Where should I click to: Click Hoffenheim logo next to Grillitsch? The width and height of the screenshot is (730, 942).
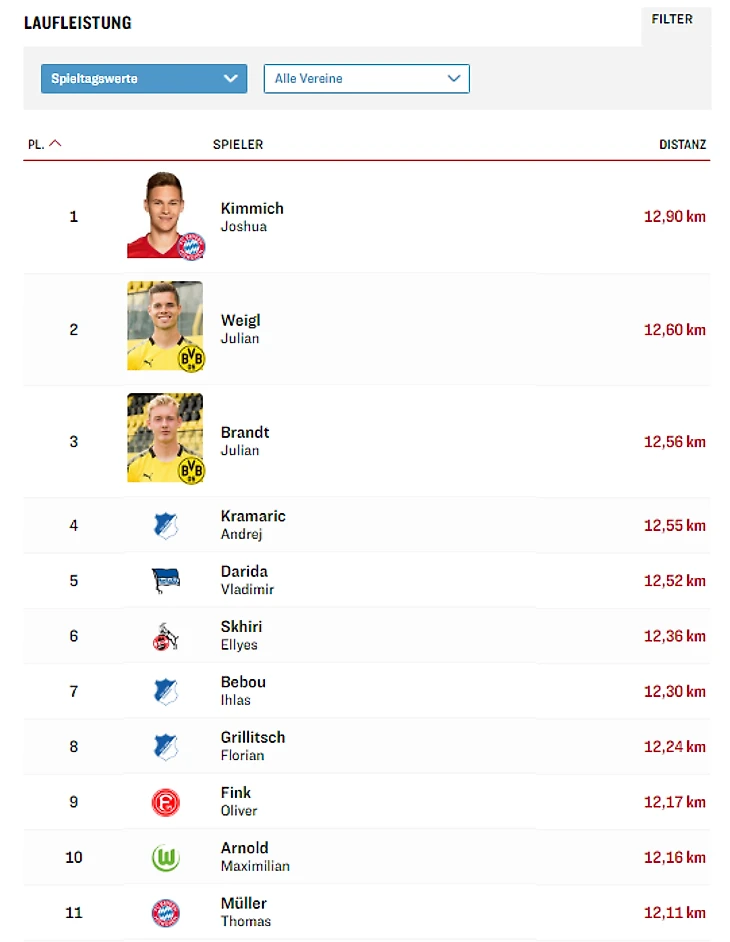pyautogui.click(x=166, y=747)
